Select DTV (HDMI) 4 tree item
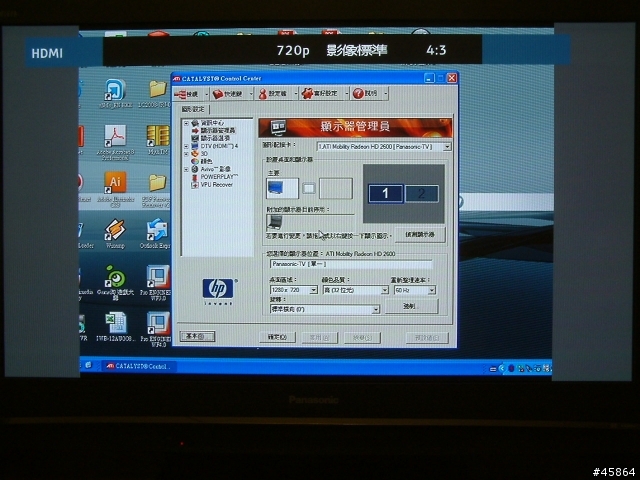 pos(215,146)
